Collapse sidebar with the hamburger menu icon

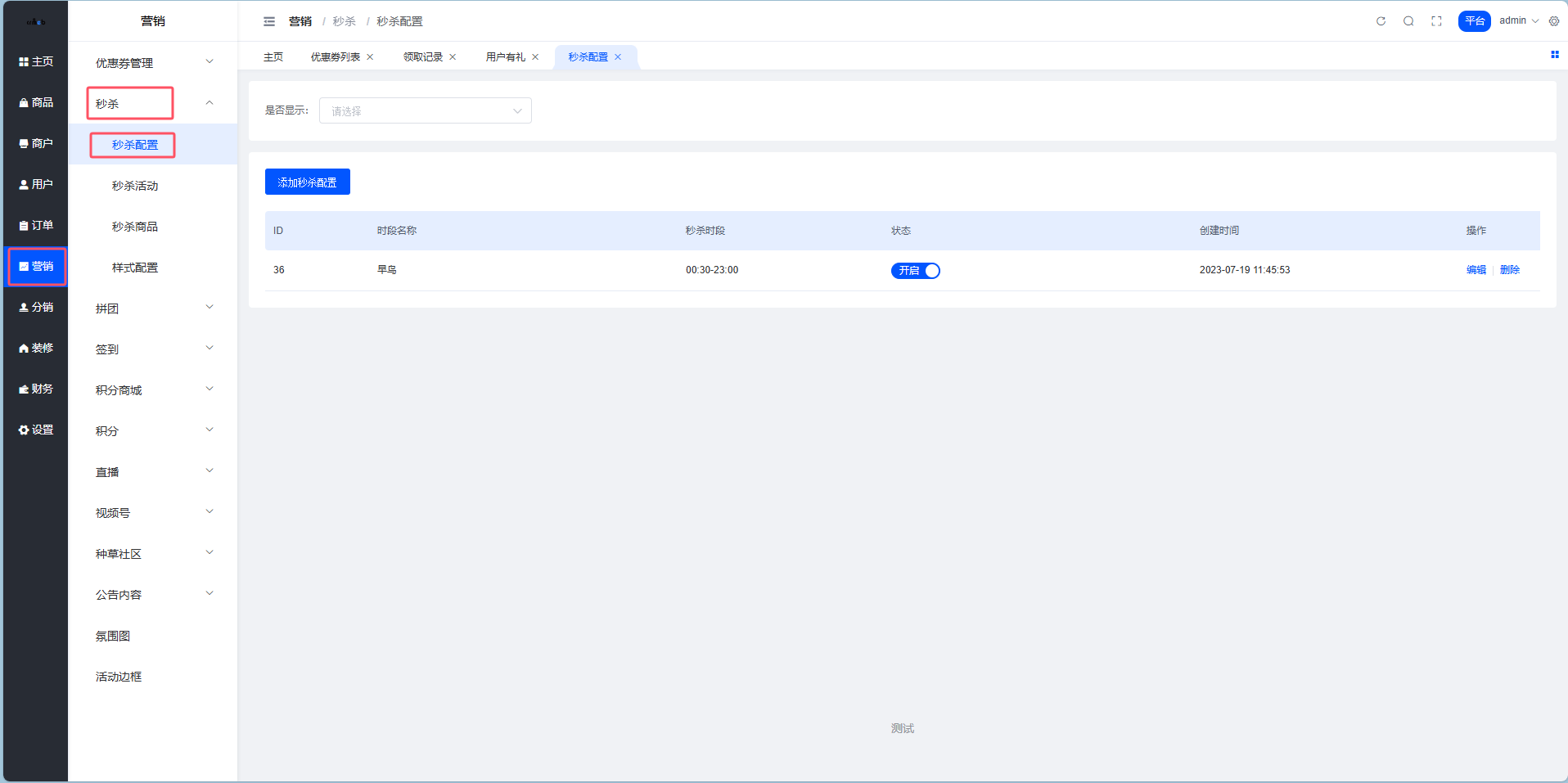269,21
